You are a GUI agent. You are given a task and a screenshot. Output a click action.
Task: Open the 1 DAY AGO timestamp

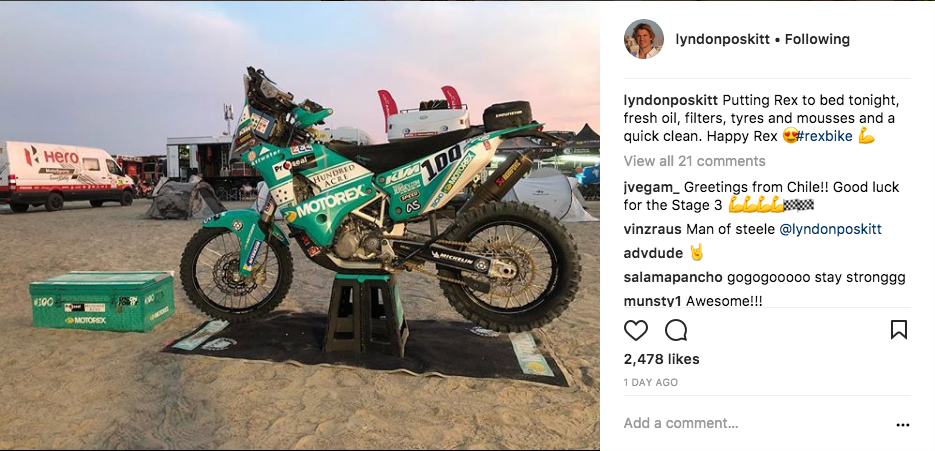[651, 383]
